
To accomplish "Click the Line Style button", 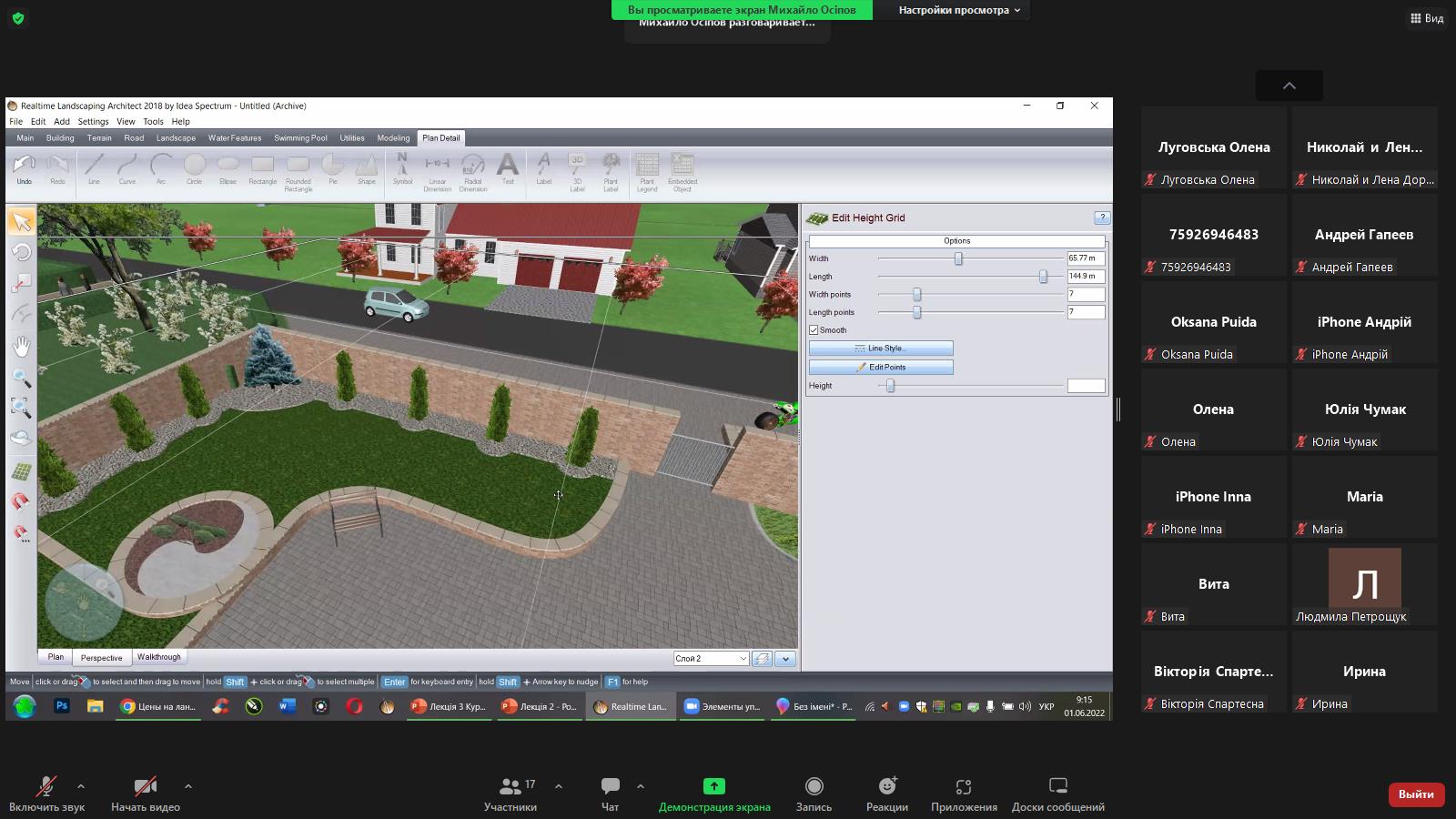I will (x=881, y=349).
